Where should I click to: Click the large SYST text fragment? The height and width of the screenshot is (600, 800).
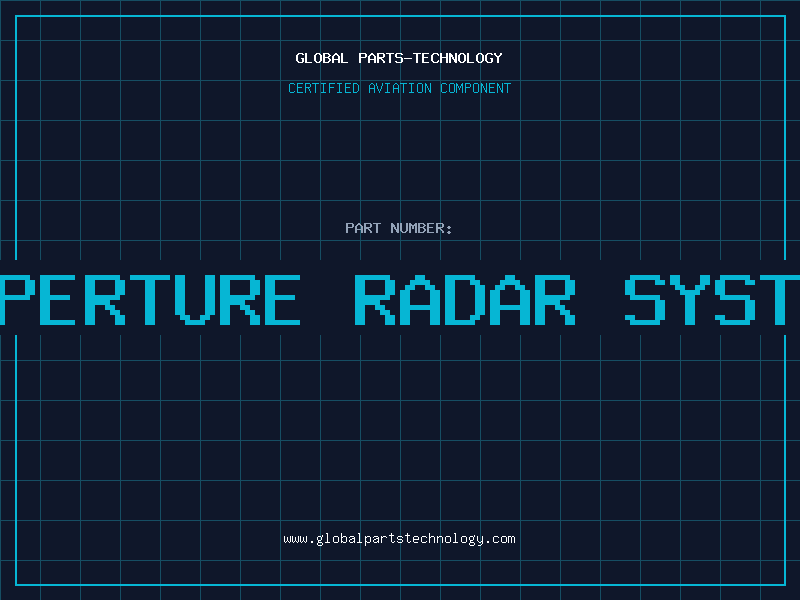coord(712,299)
